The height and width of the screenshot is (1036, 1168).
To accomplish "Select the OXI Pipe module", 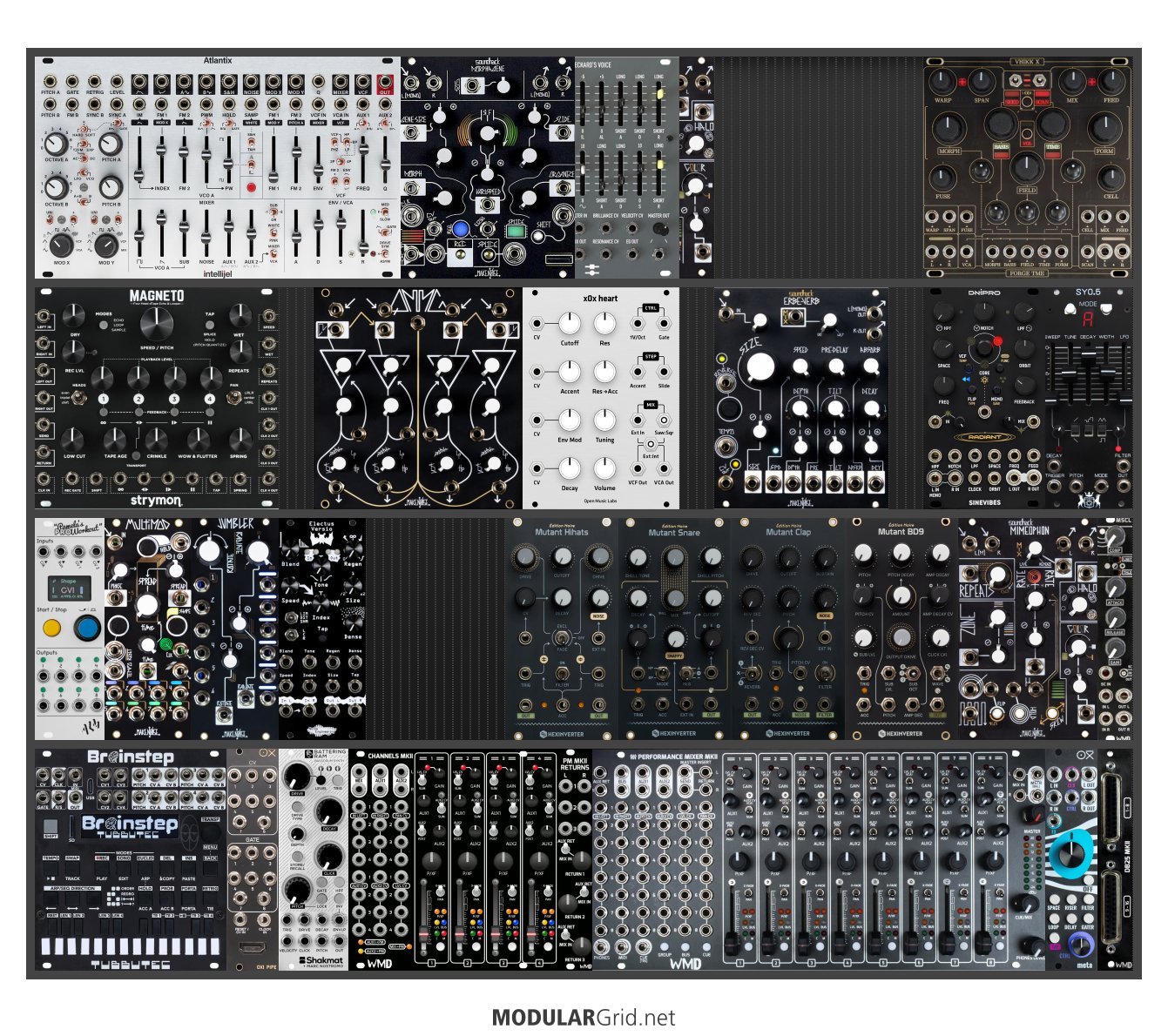I will 253,859.
